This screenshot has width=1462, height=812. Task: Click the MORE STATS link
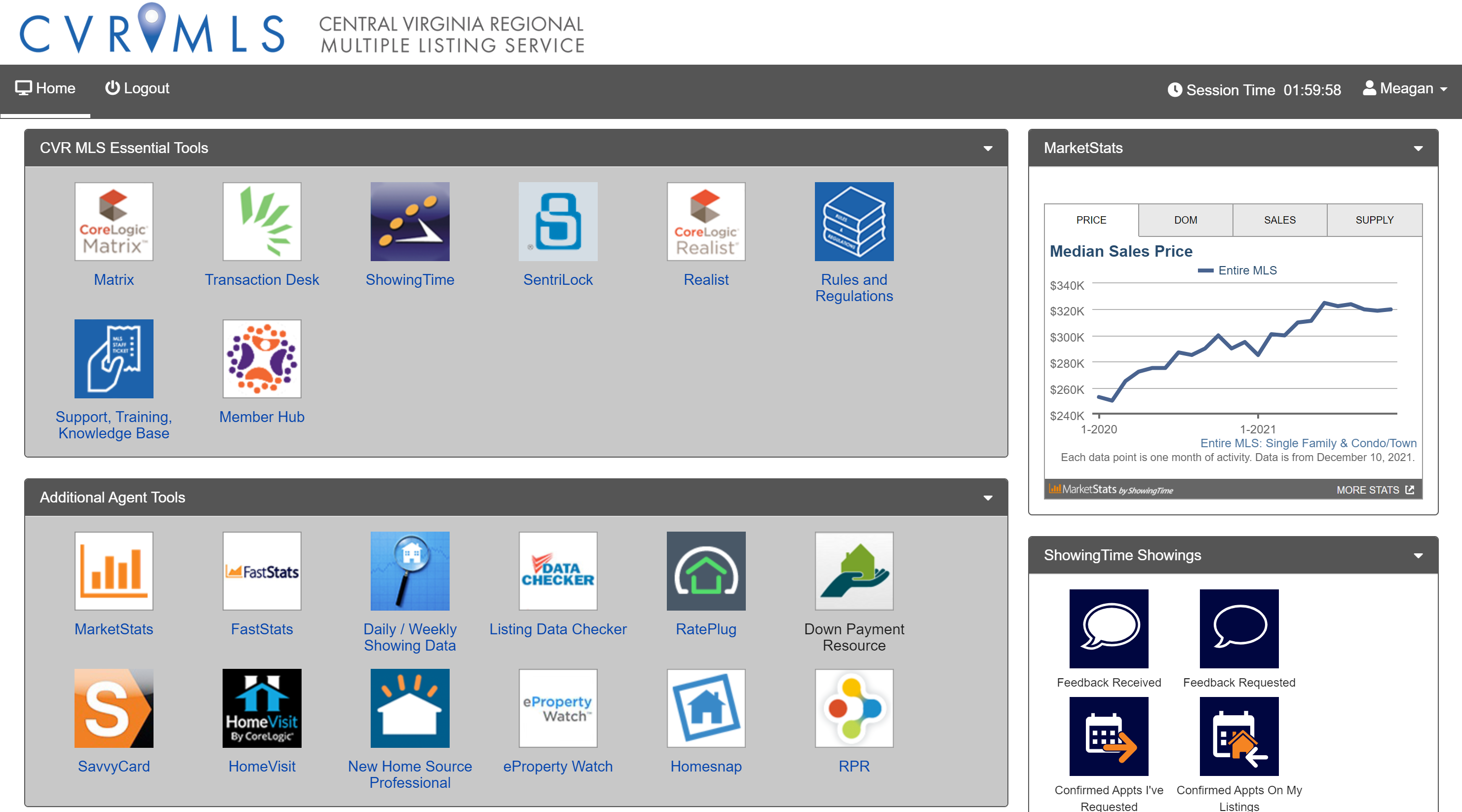(1375, 490)
